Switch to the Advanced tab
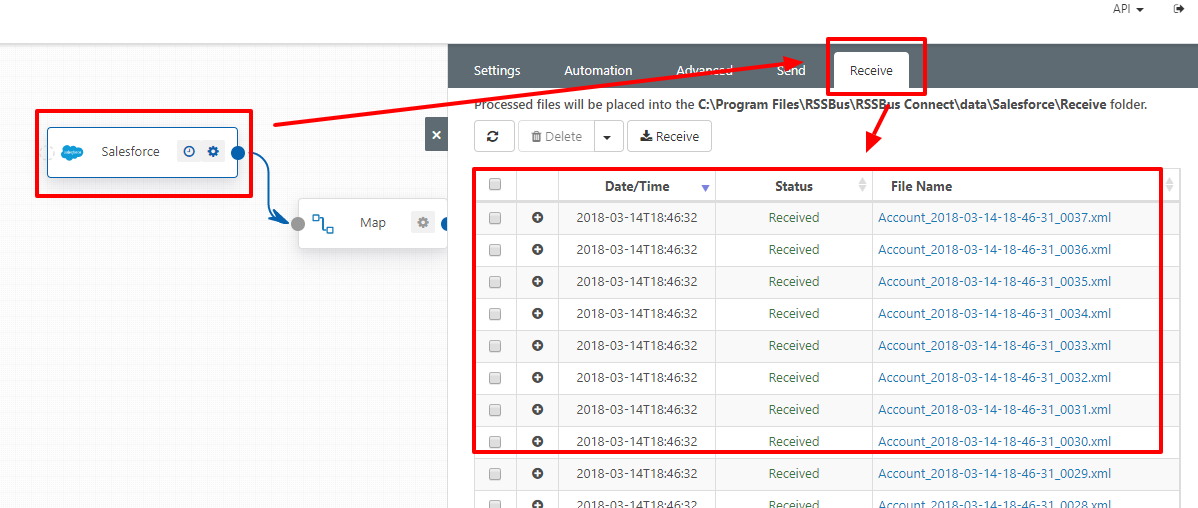This screenshot has height=508, width=1198. tap(704, 70)
